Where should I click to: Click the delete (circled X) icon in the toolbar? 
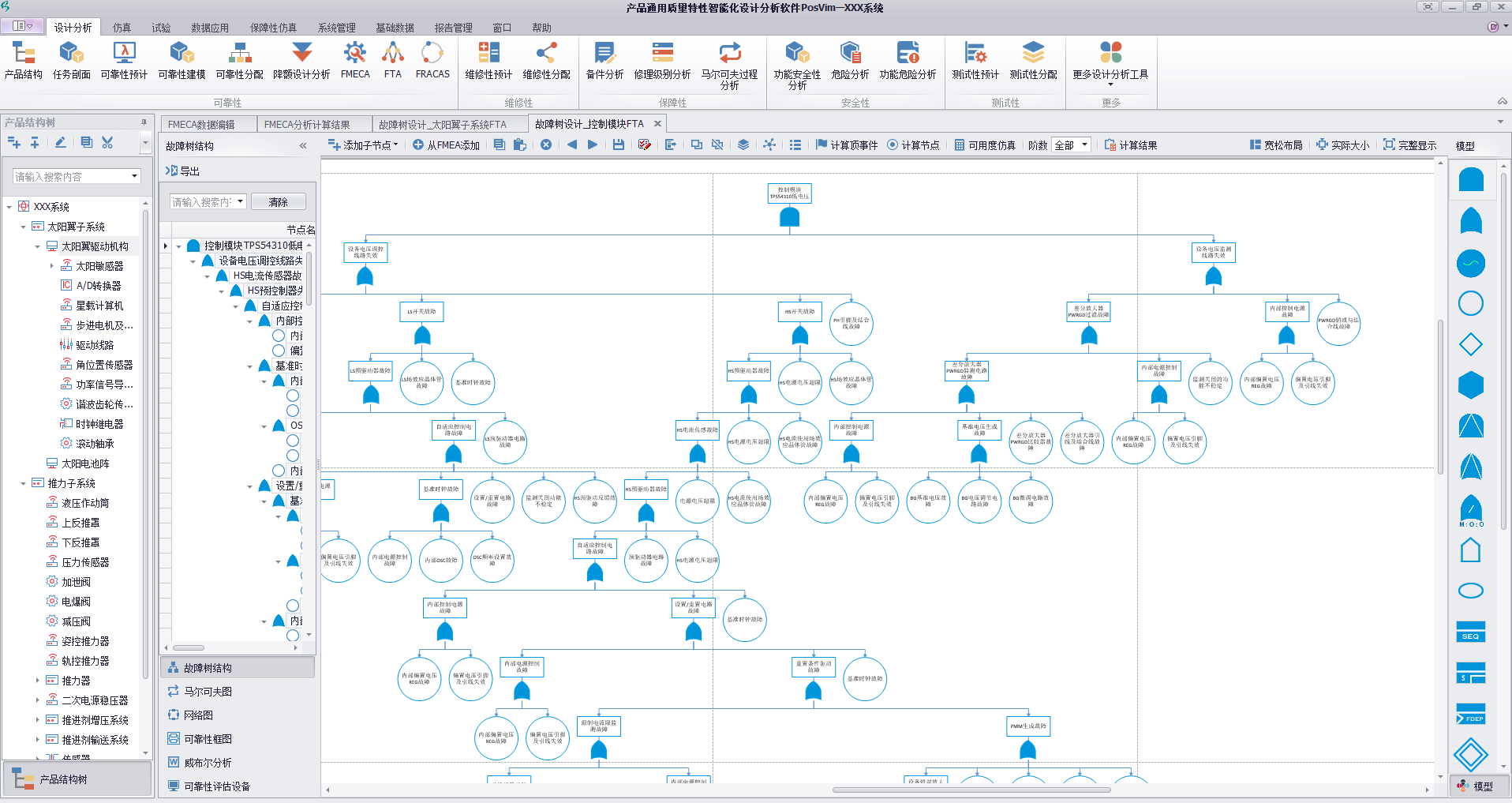(x=546, y=145)
